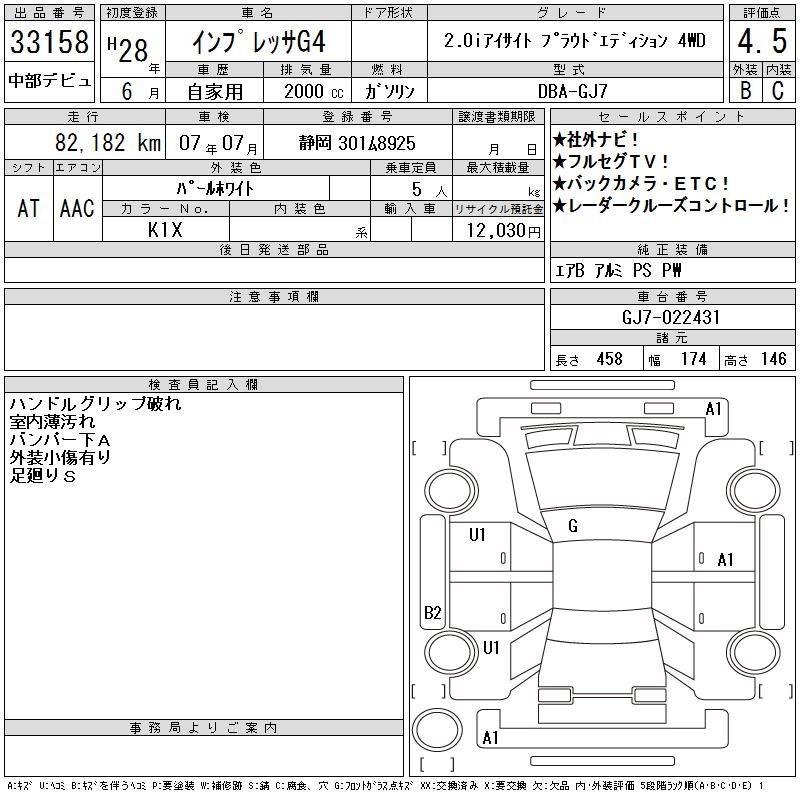The height and width of the screenshot is (800, 800).
Task: Select sales point 社外ナビ
Action: pos(595,139)
